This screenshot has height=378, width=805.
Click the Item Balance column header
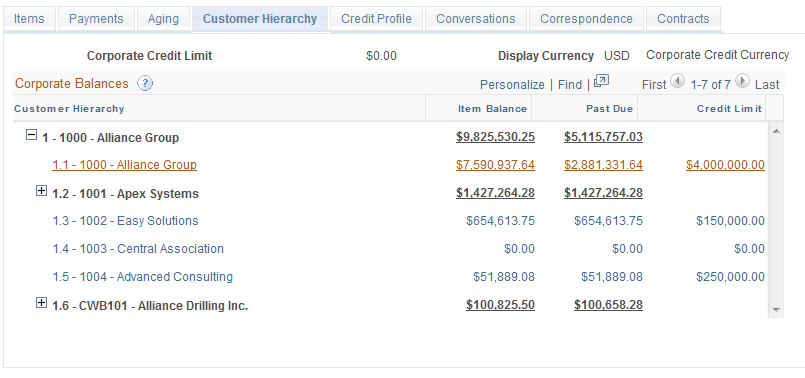(x=492, y=109)
